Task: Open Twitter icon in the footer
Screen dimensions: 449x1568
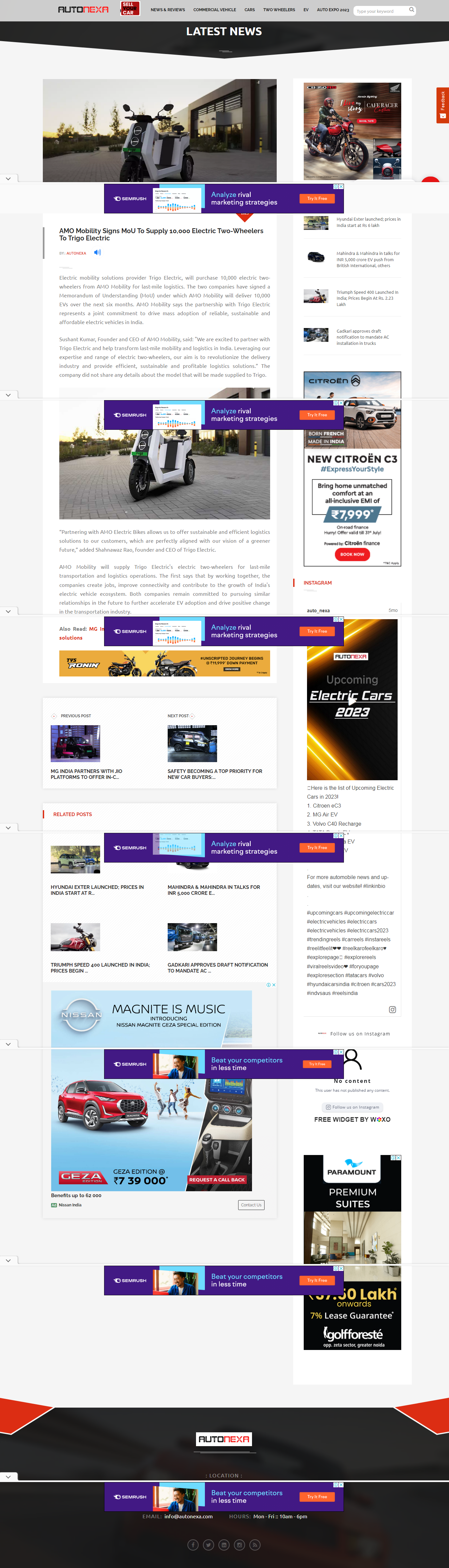Action: point(208,1544)
